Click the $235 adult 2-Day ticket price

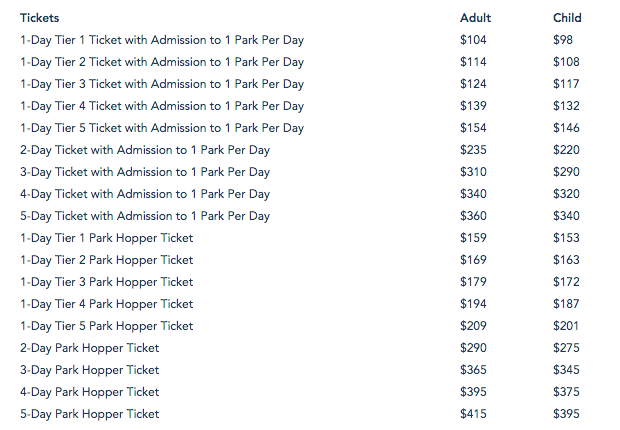(x=474, y=150)
